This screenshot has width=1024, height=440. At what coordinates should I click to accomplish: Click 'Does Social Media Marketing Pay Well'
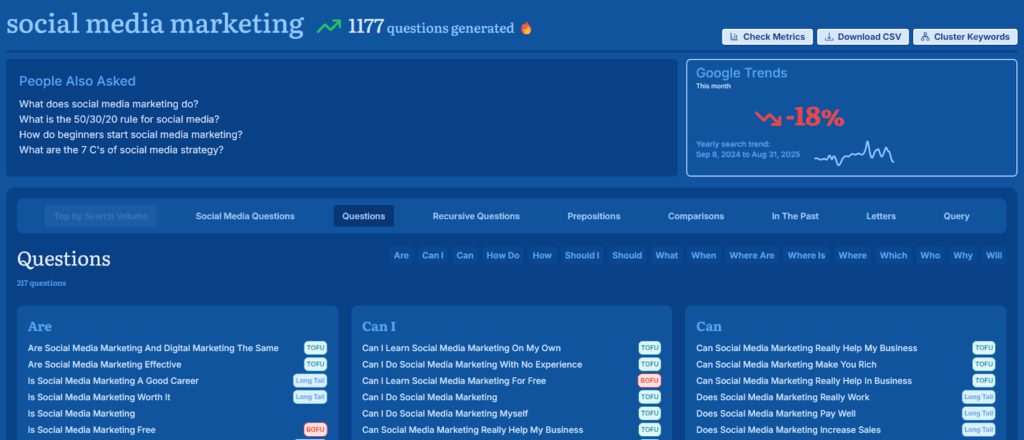coord(776,413)
